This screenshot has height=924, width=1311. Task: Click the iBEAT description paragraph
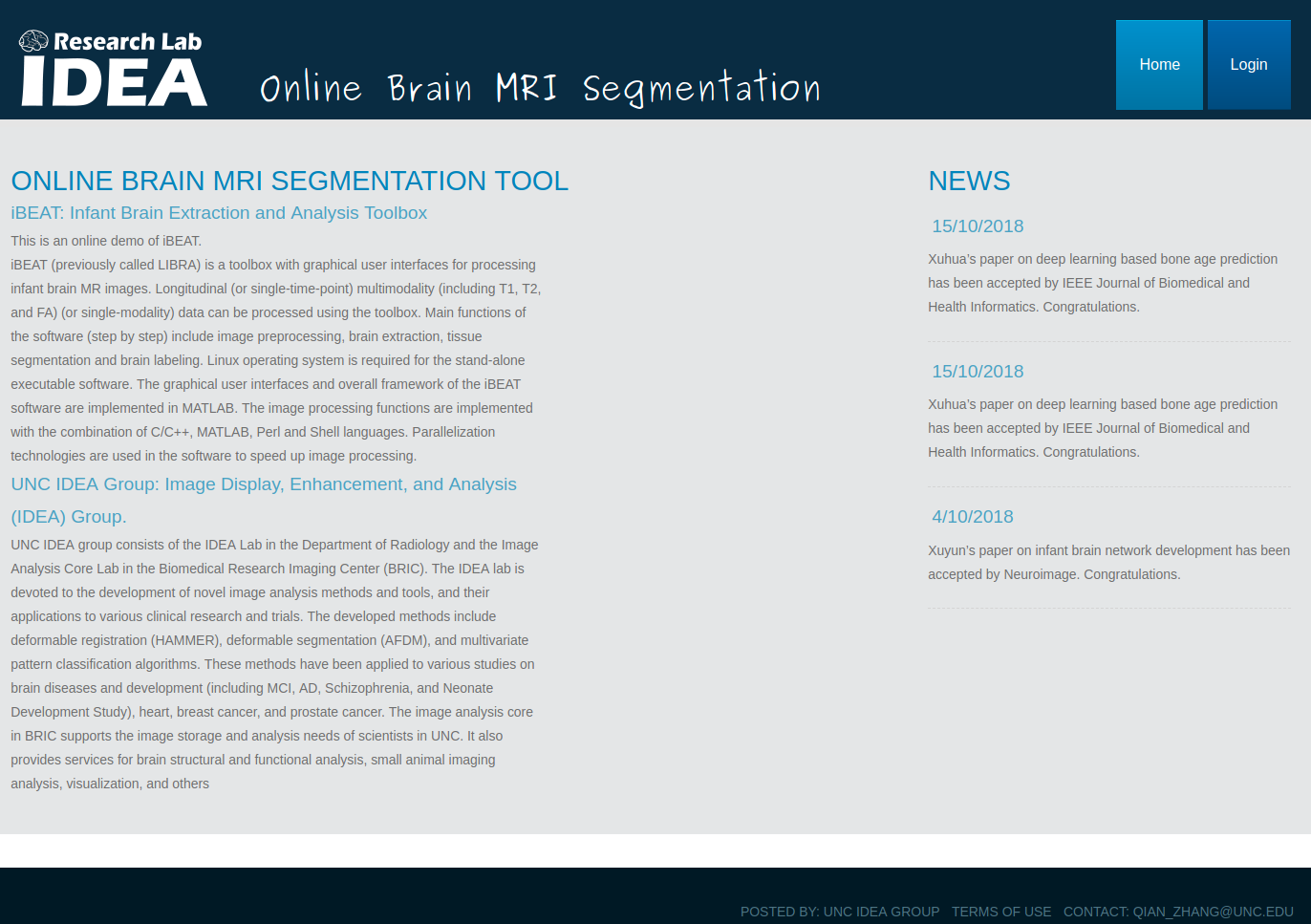(x=277, y=348)
